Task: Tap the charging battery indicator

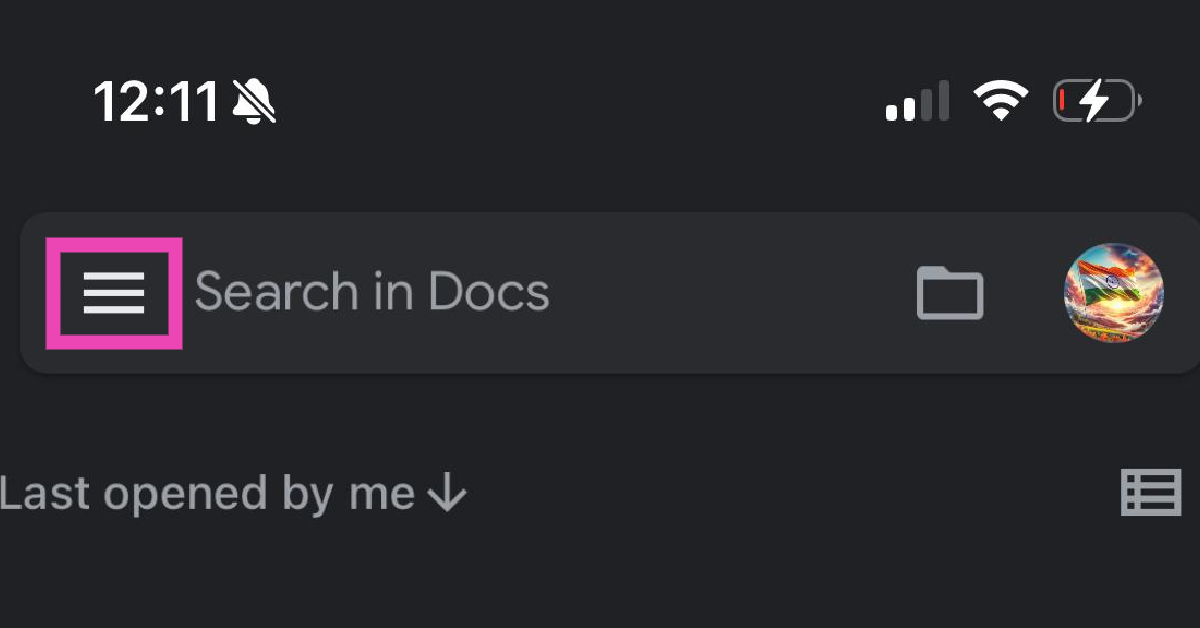Action: pyautogui.click(x=1096, y=101)
